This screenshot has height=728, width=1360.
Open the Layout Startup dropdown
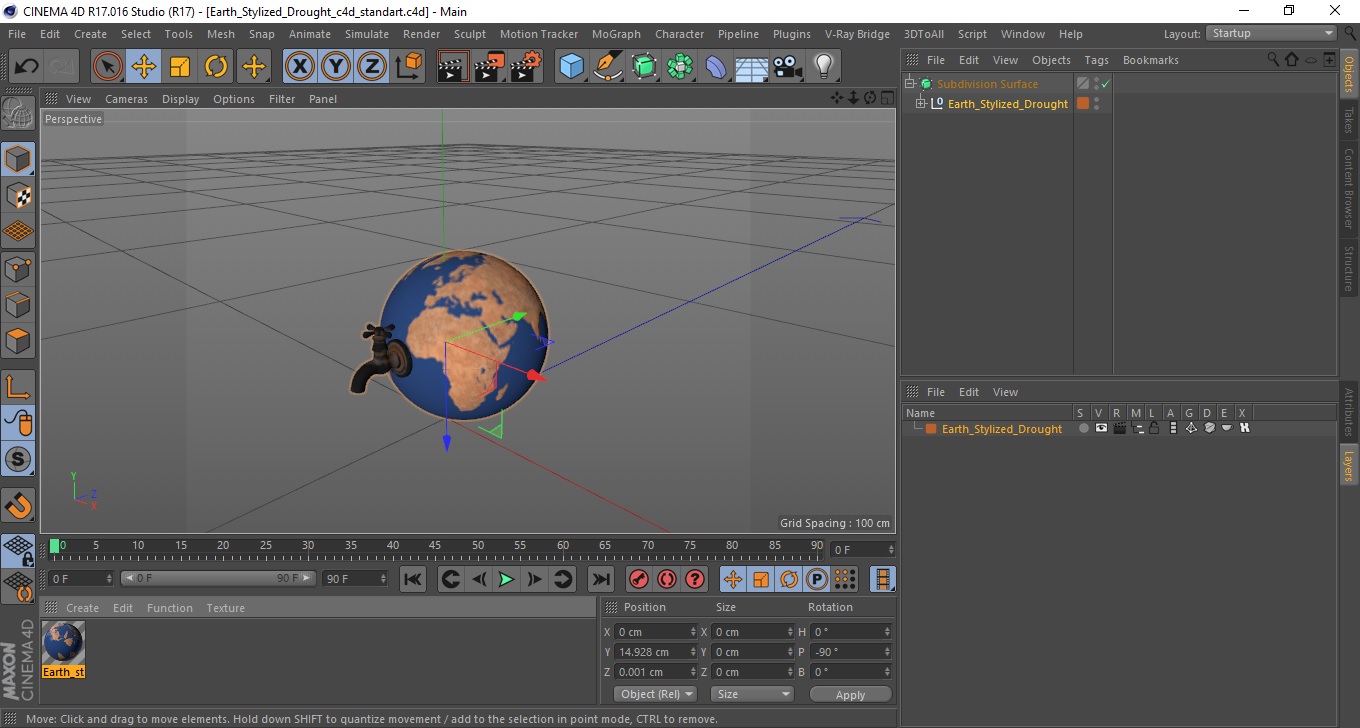(x=1271, y=33)
